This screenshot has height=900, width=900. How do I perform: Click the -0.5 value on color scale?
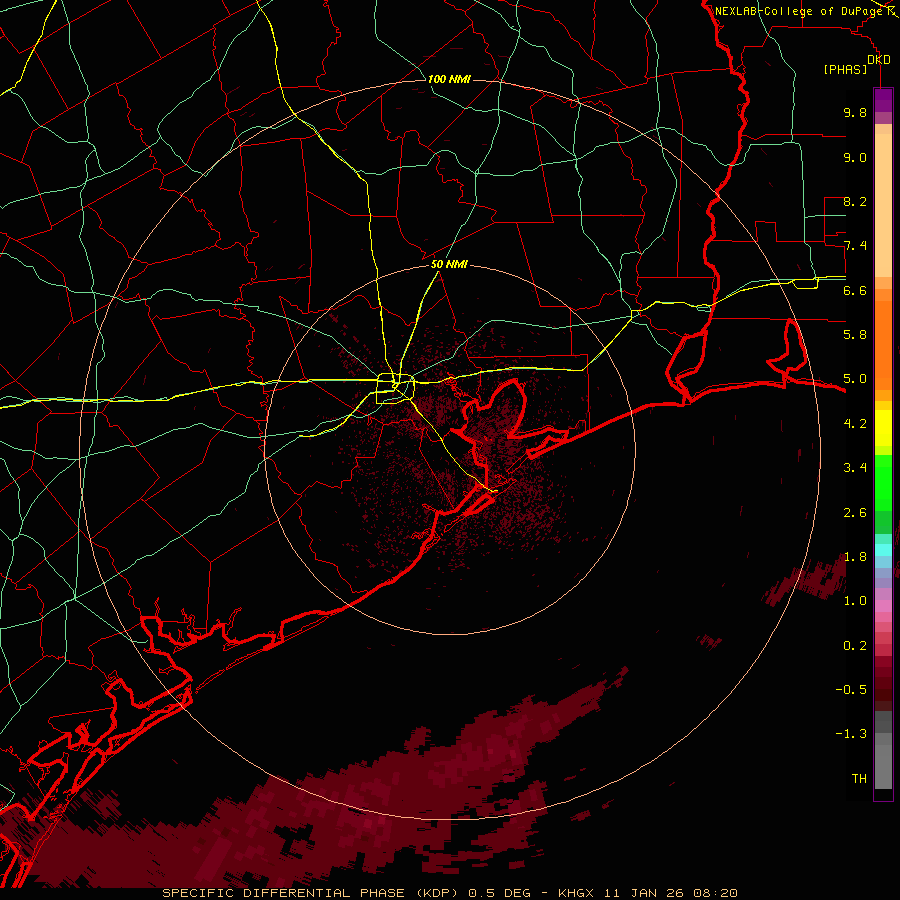(851, 690)
